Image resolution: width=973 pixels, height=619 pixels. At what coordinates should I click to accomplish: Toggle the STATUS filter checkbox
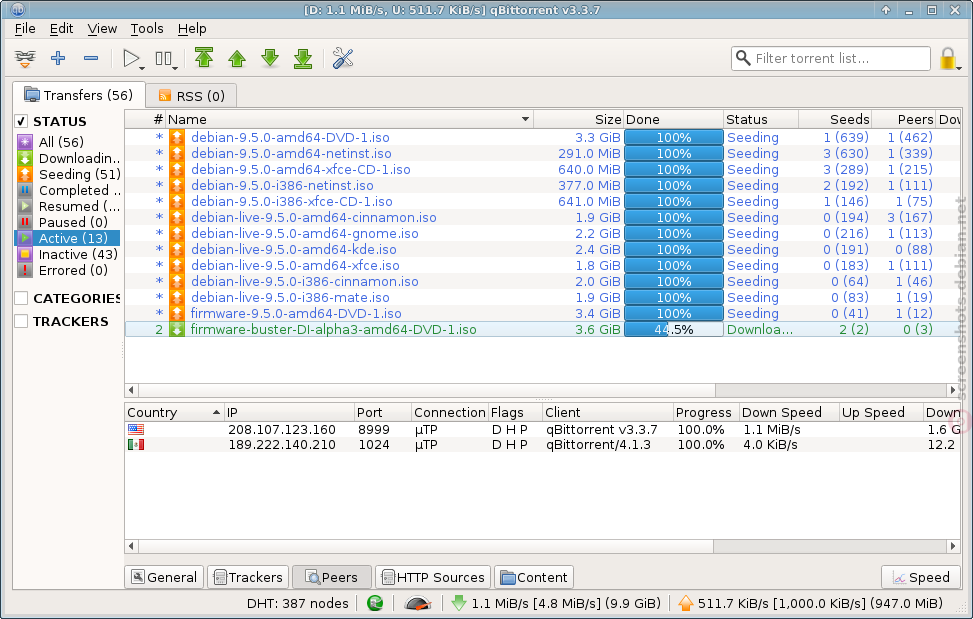(21, 121)
